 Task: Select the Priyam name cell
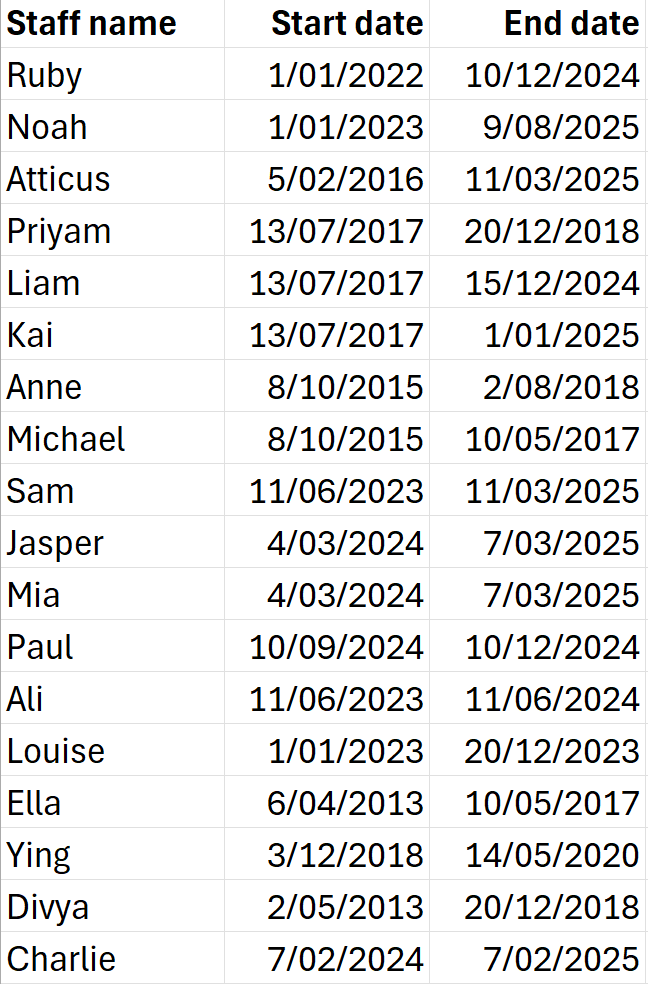59,231
